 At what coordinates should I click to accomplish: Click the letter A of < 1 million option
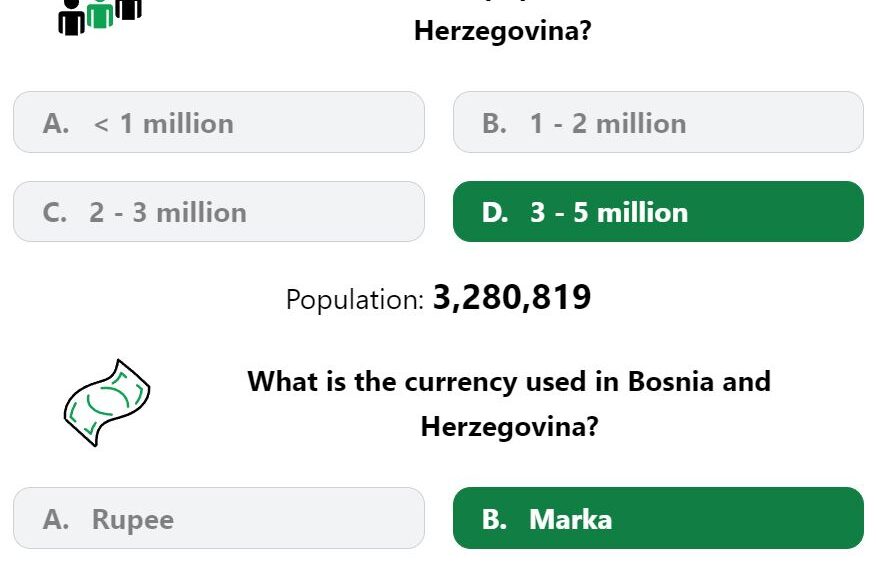tap(56, 124)
